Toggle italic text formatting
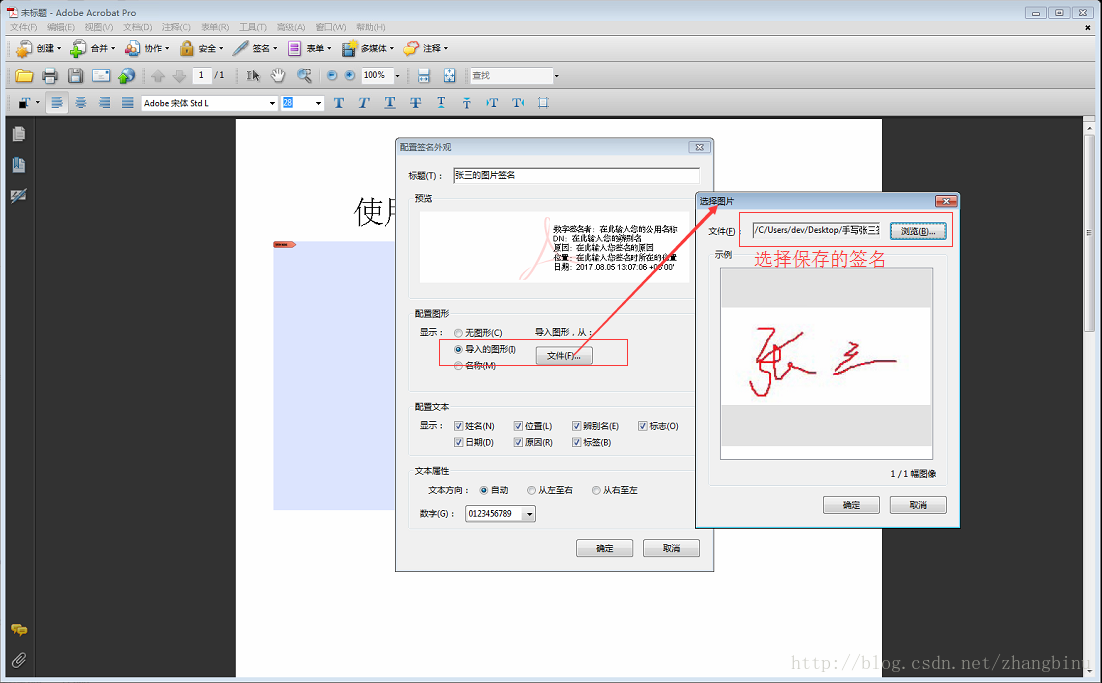 tap(364, 103)
